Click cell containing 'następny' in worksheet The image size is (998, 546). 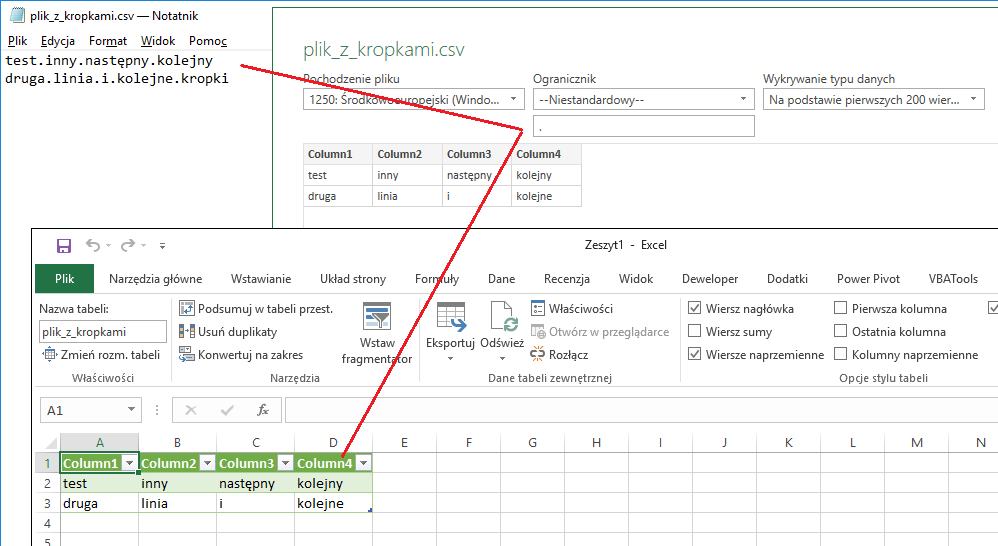click(x=255, y=483)
